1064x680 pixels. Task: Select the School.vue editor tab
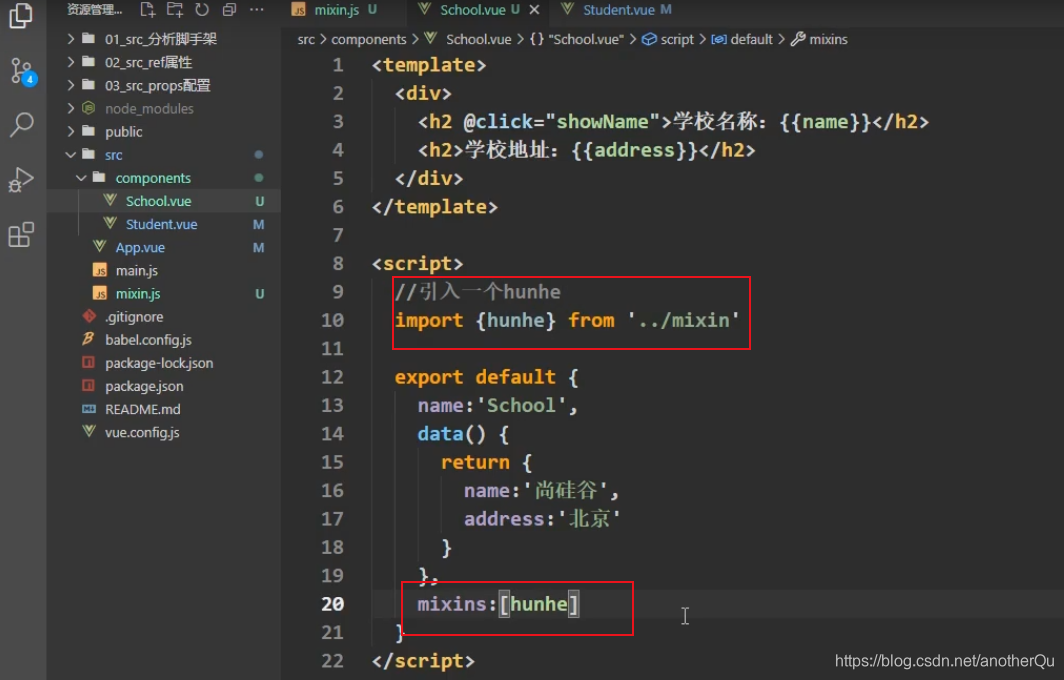(472, 10)
